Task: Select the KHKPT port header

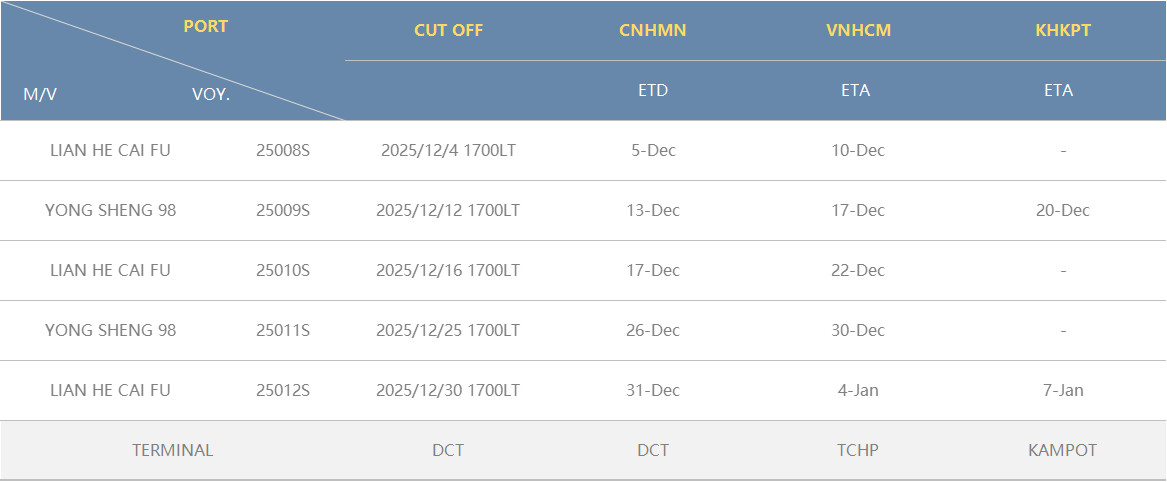Action: [1062, 30]
